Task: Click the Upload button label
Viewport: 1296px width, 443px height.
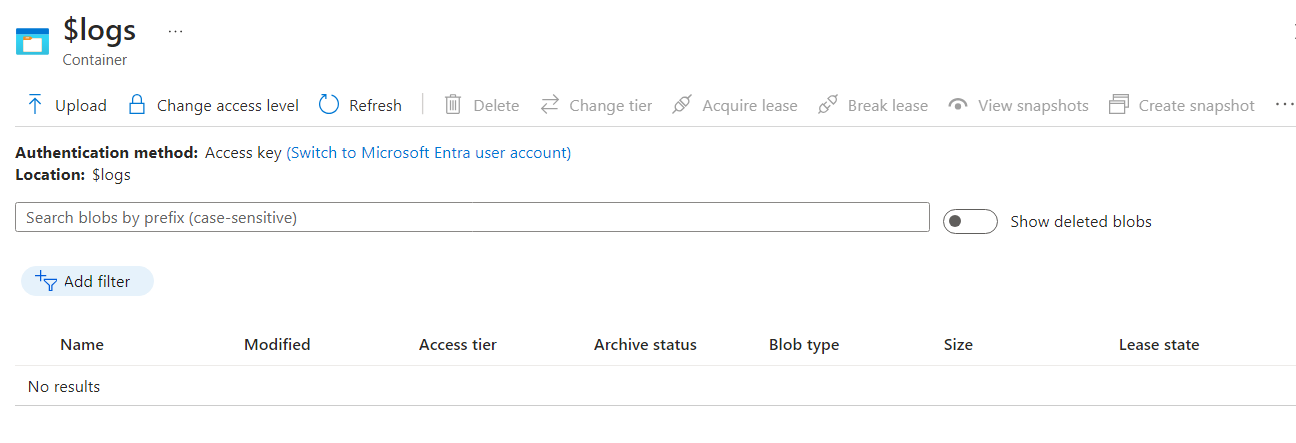Action: 81,106
